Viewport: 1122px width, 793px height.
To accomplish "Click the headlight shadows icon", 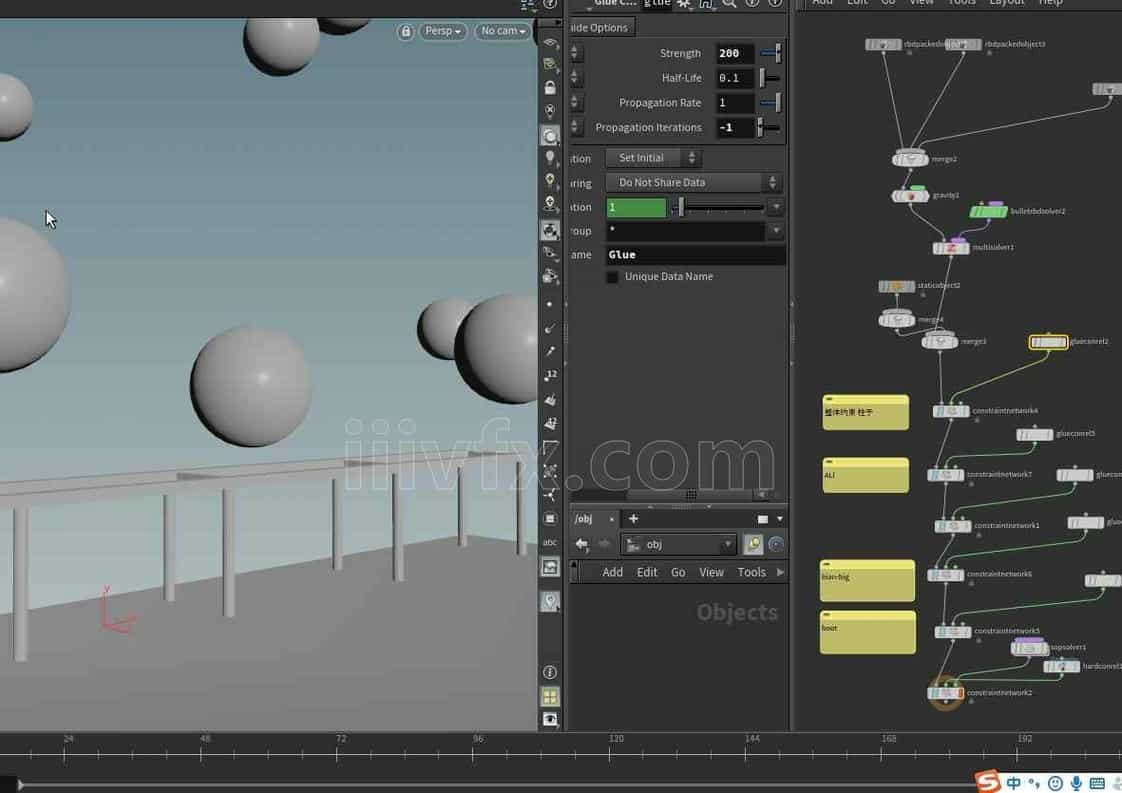I will click(550, 204).
